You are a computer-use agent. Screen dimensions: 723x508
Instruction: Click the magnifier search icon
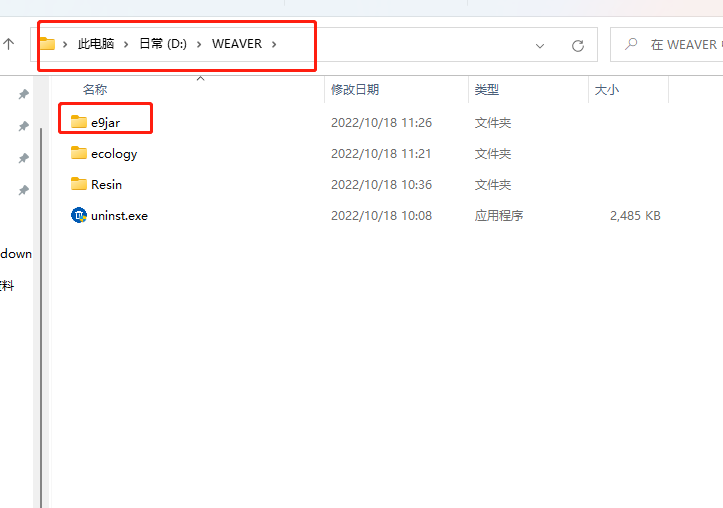pyautogui.click(x=631, y=44)
